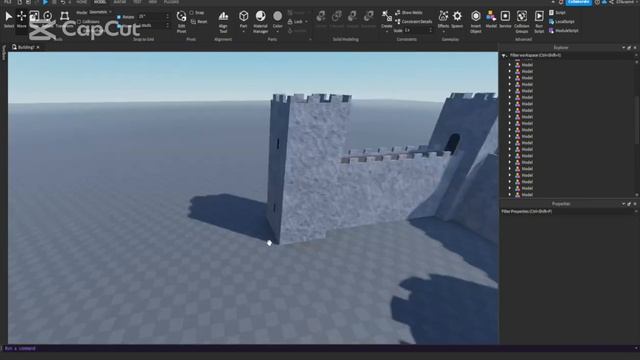The height and width of the screenshot is (360, 640).
Task: Insert a ModuleScript
Action: (564, 31)
